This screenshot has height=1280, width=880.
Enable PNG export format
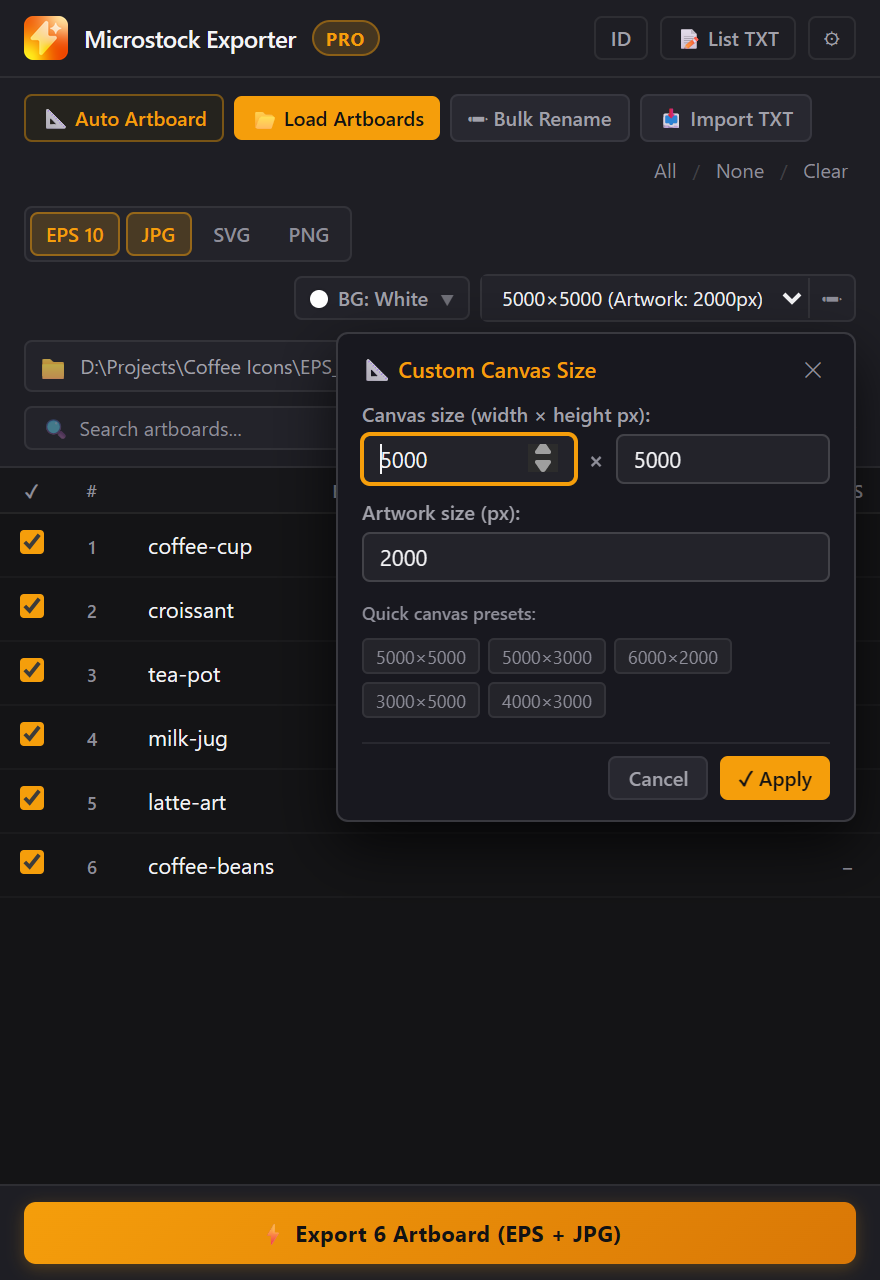coord(309,235)
